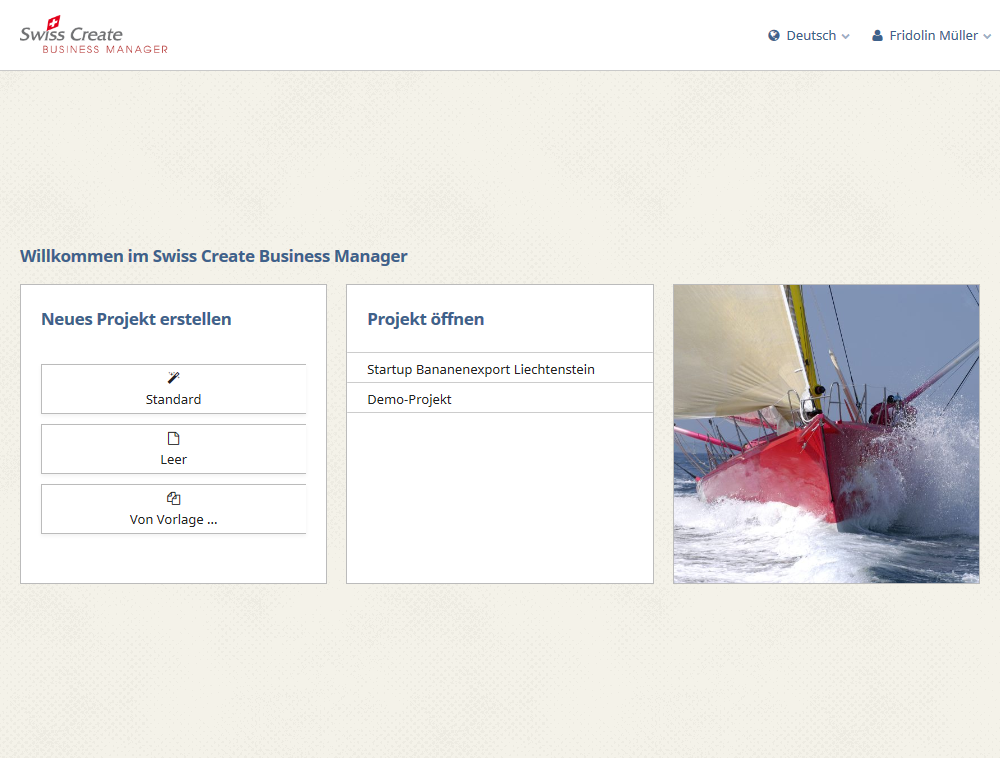Click the Willkommen im Swiss Create heading
Viewport: 1000px width, 758px height.
[x=214, y=256]
